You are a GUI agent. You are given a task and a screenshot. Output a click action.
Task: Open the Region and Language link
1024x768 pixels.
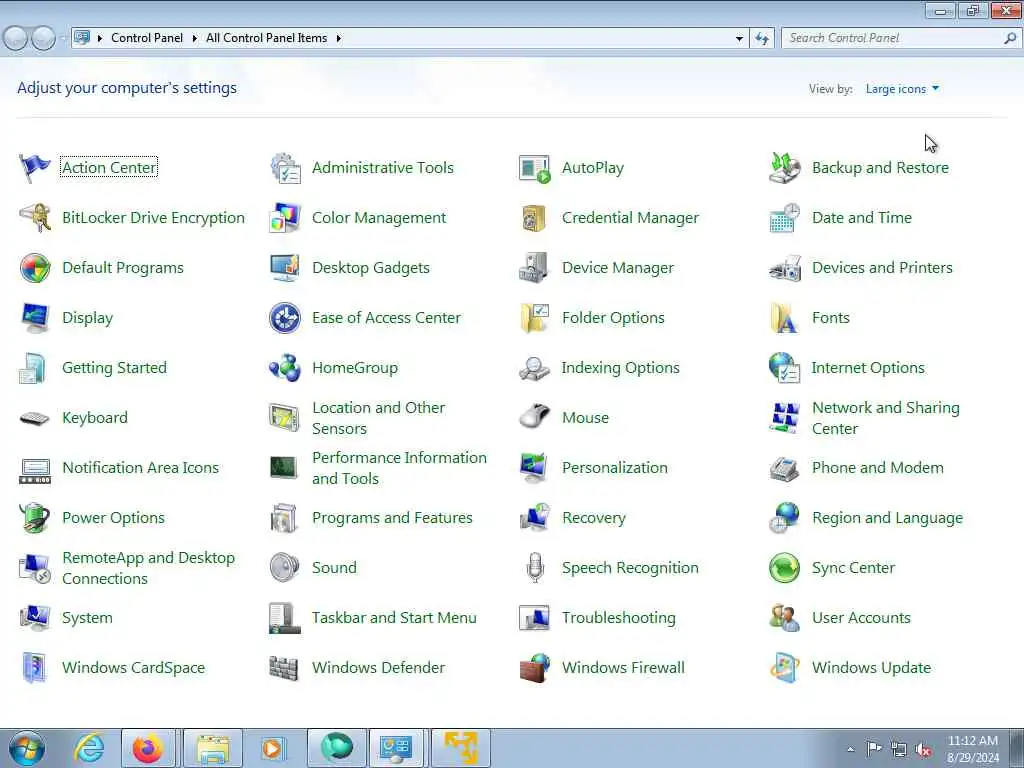pyautogui.click(x=887, y=518)
